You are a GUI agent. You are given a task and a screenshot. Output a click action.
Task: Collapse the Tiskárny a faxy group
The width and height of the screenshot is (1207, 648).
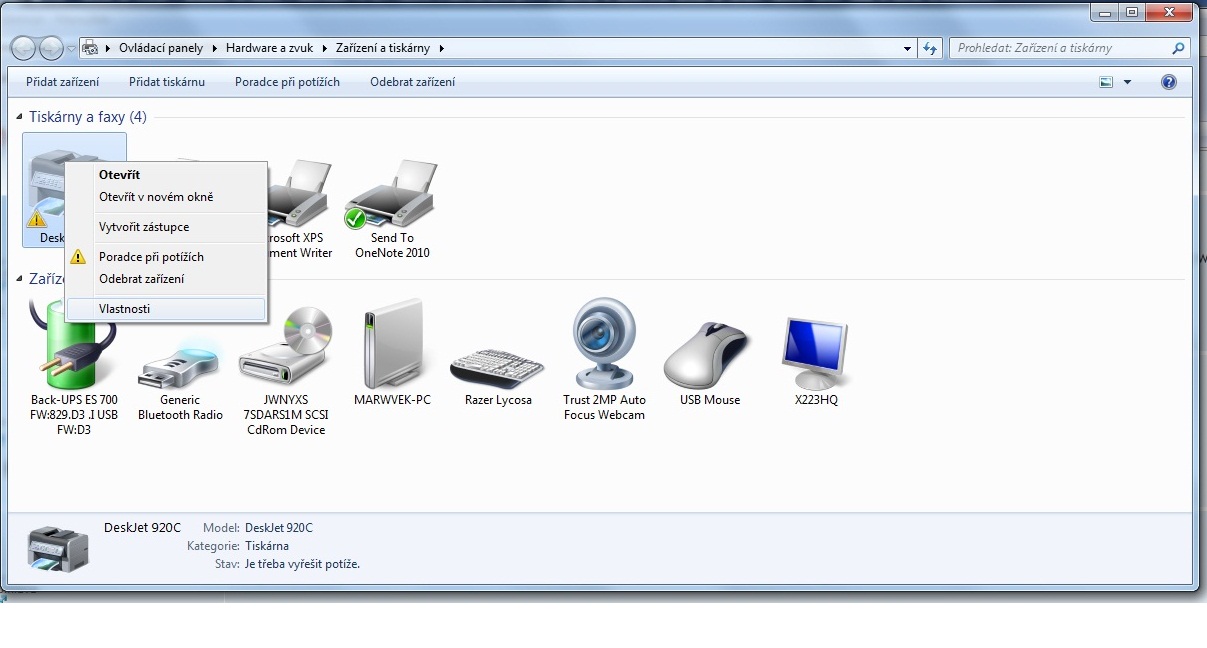(x=21, y=118)
